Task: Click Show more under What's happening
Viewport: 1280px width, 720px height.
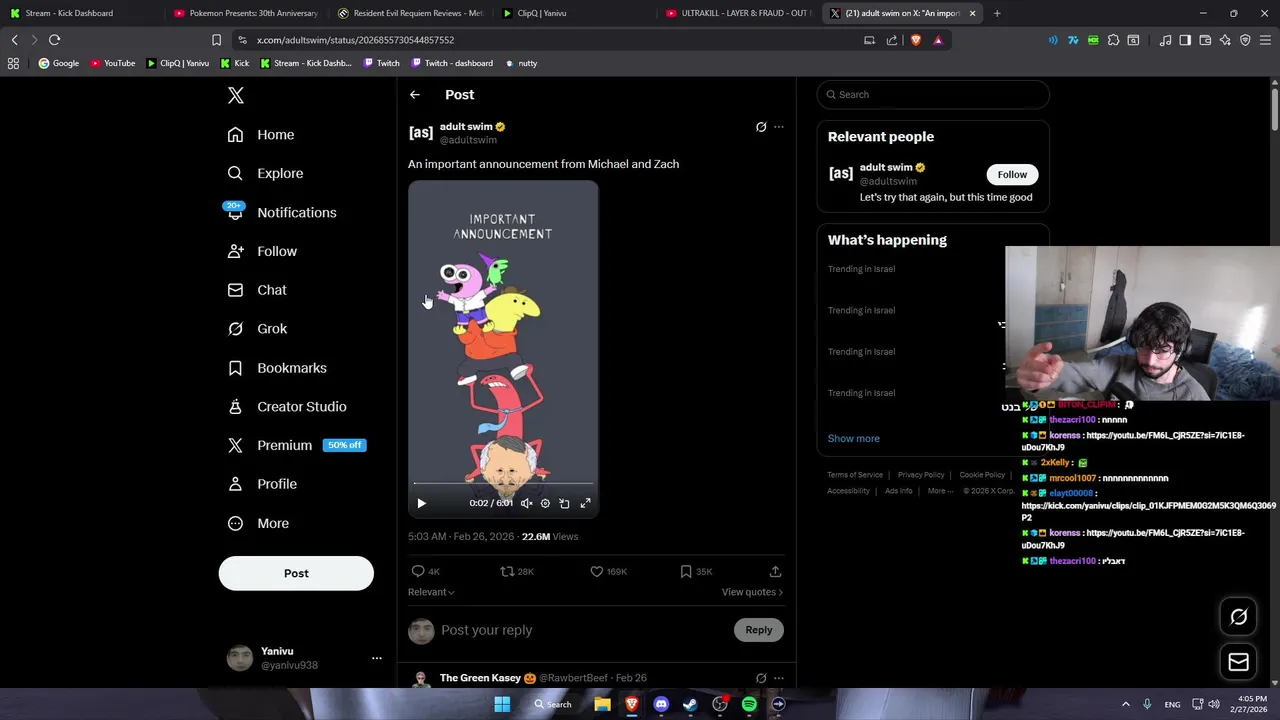Action: pos(854,438)
